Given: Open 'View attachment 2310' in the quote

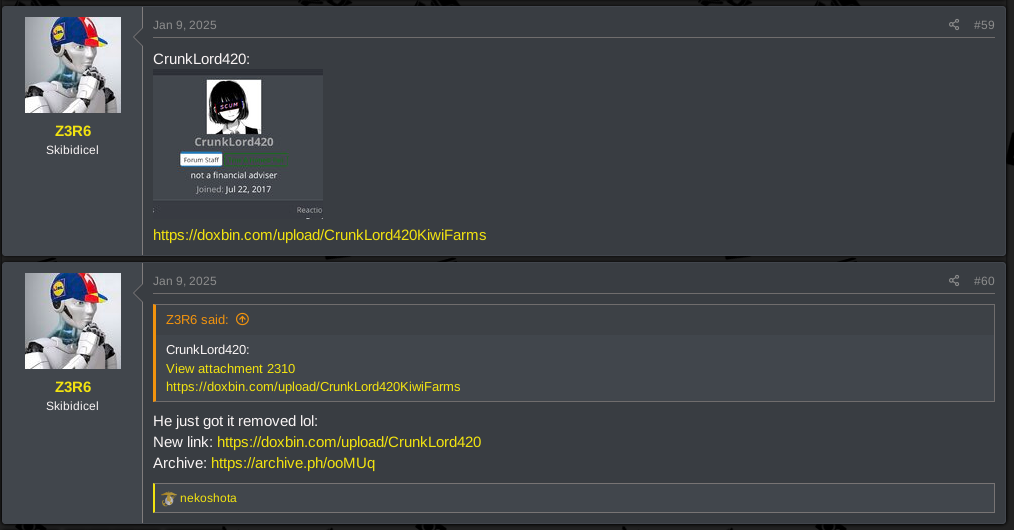Looking at the screenshot, I should point(231,368).
